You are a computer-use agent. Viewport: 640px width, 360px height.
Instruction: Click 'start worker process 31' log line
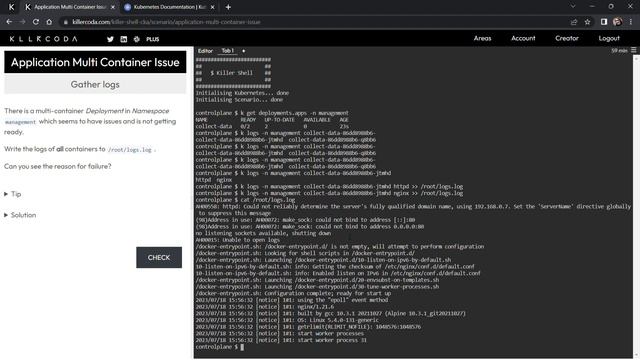click(x=281, y=340)
